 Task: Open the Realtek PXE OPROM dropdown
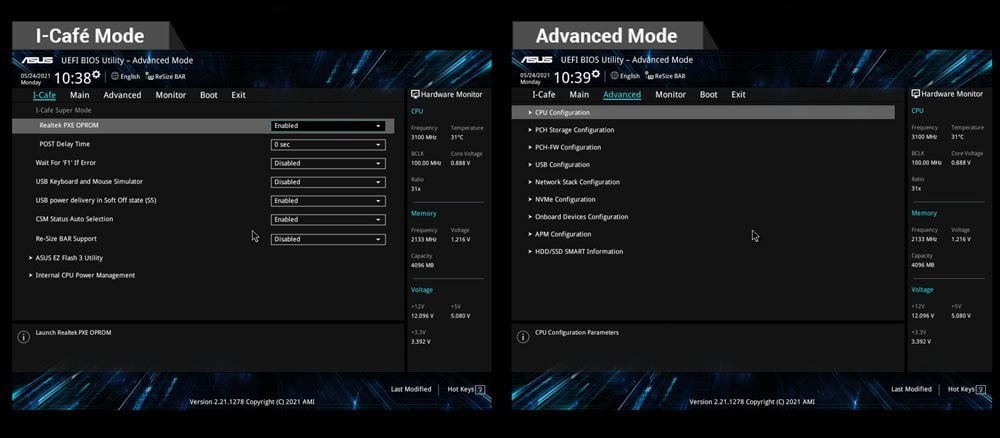328,126
